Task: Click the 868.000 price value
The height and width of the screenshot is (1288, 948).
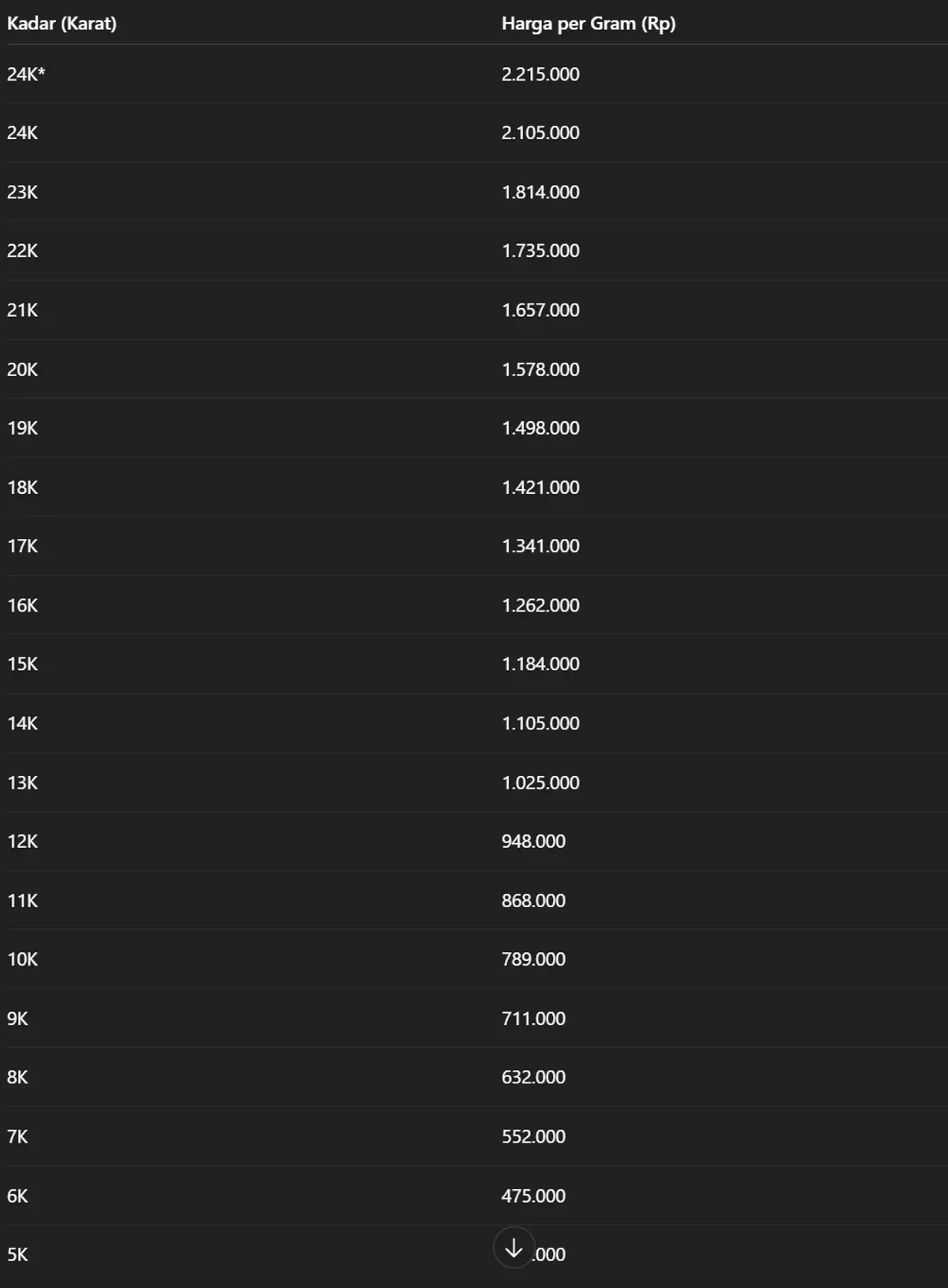Action: point(533,901)
